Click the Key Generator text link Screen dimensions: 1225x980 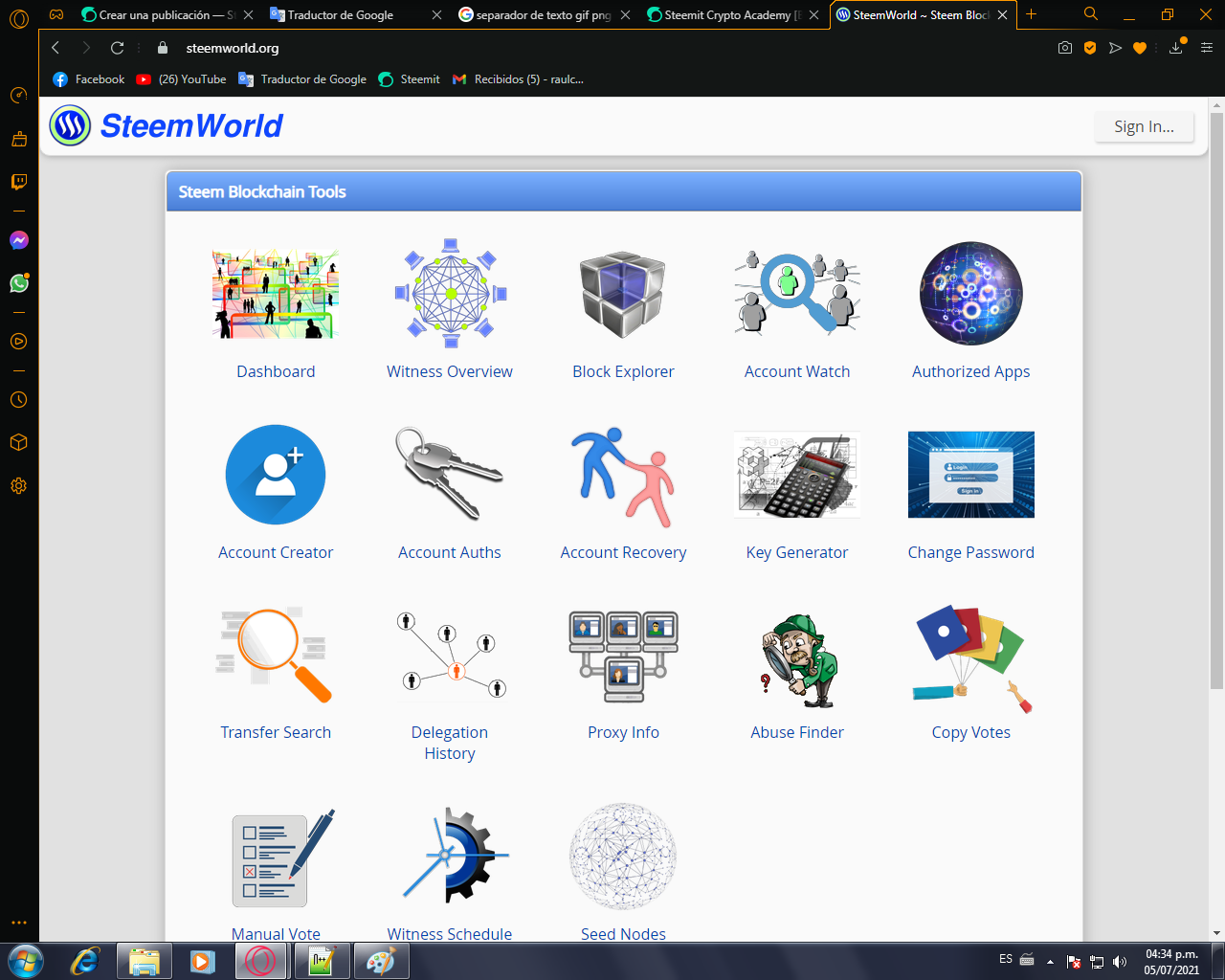797,552
